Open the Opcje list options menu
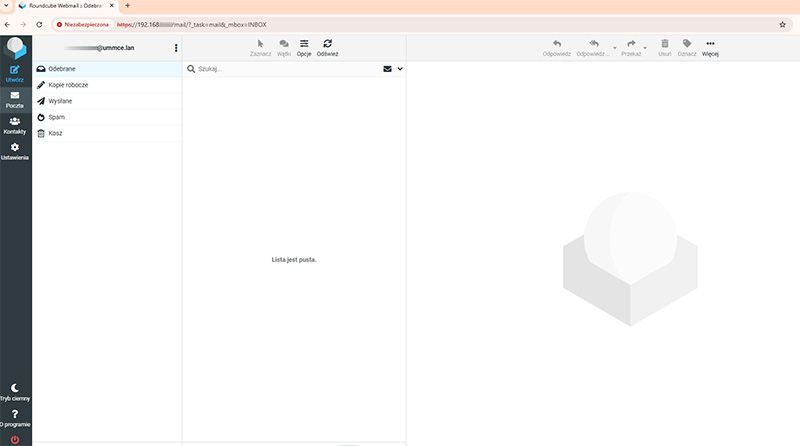This screenshot has height=446, width=800. (304, 47)
